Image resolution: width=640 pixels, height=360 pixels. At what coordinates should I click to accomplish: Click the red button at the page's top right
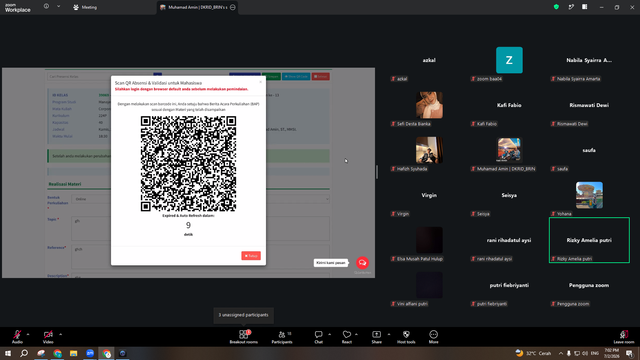321,76
